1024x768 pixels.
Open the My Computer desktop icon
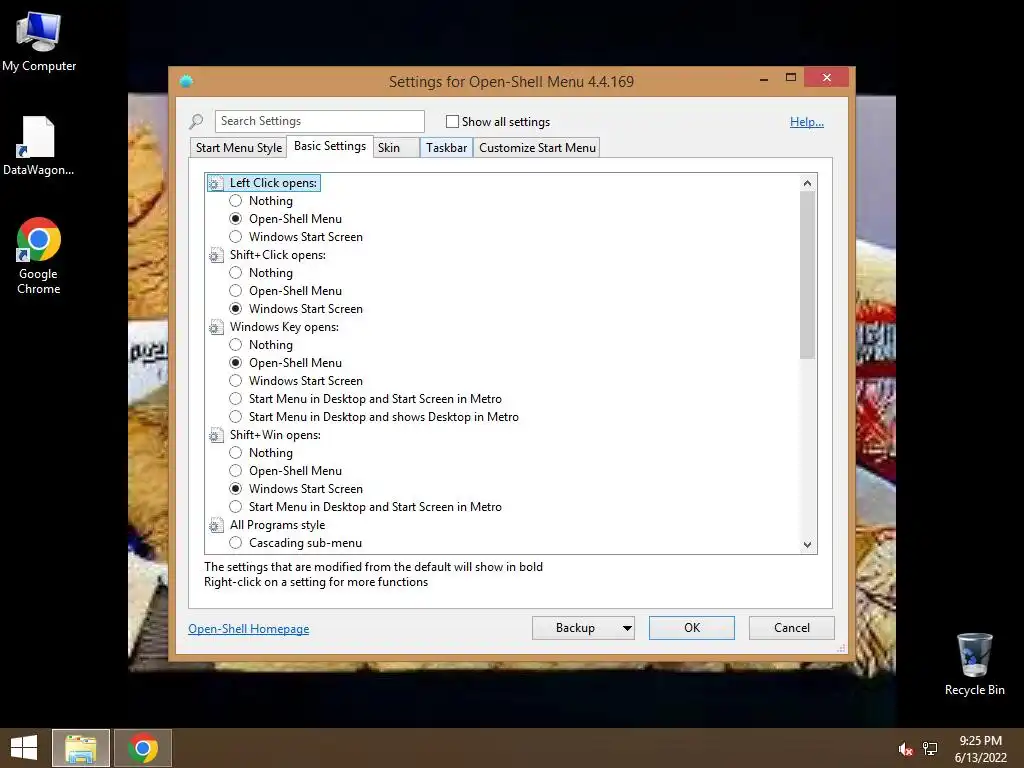tap(39, 42)
